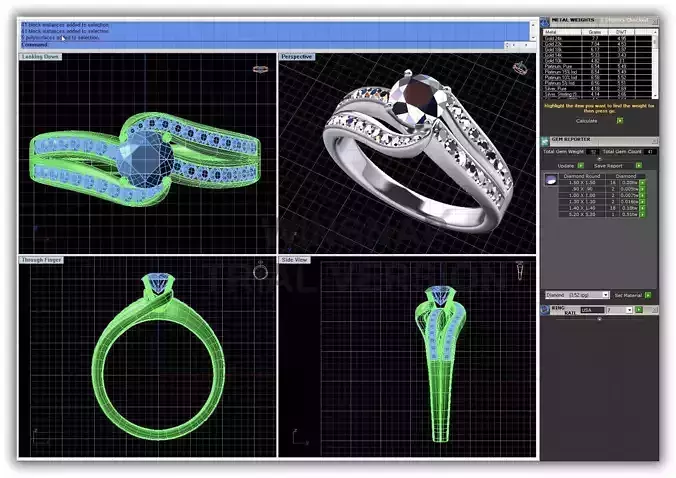Select gems via 1.00 X 1.00 row arrow

coord(642,196)
